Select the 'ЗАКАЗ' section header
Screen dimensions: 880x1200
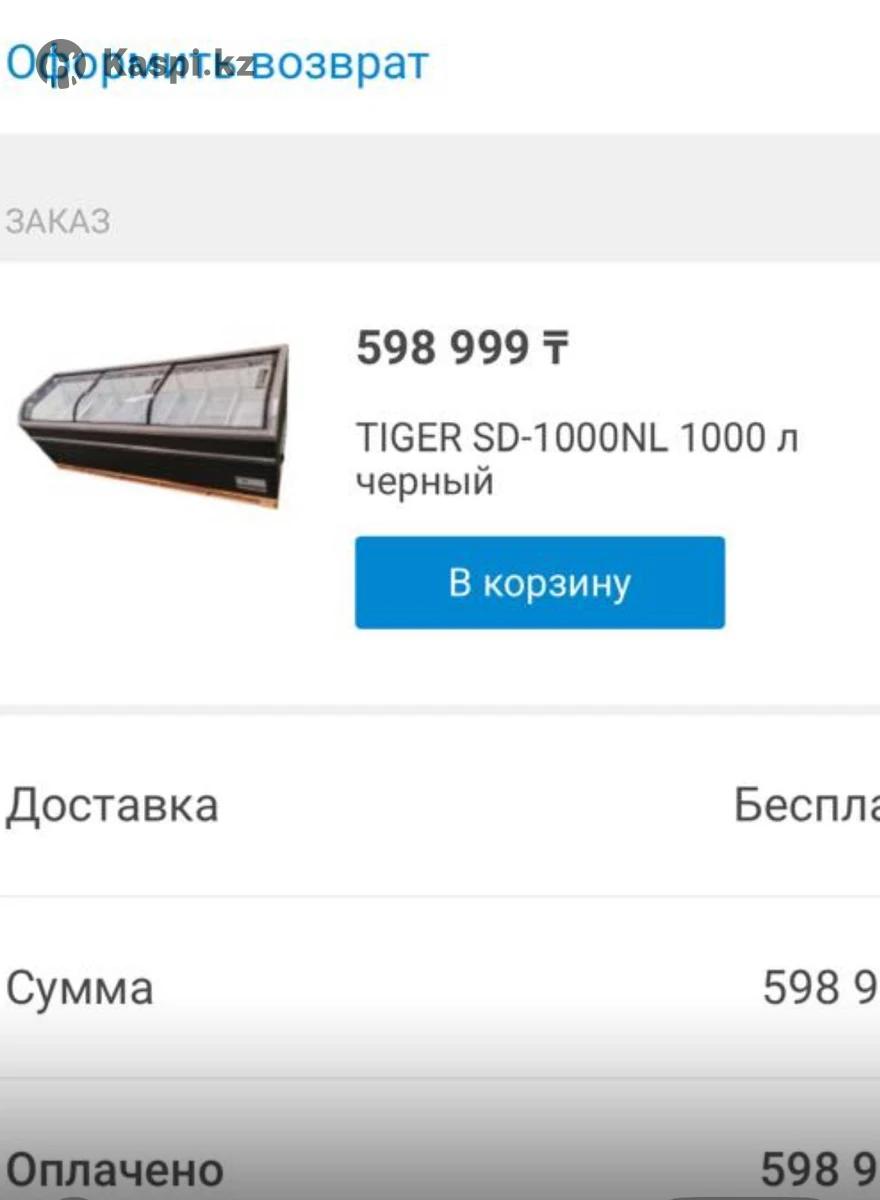tap(58, 221)
